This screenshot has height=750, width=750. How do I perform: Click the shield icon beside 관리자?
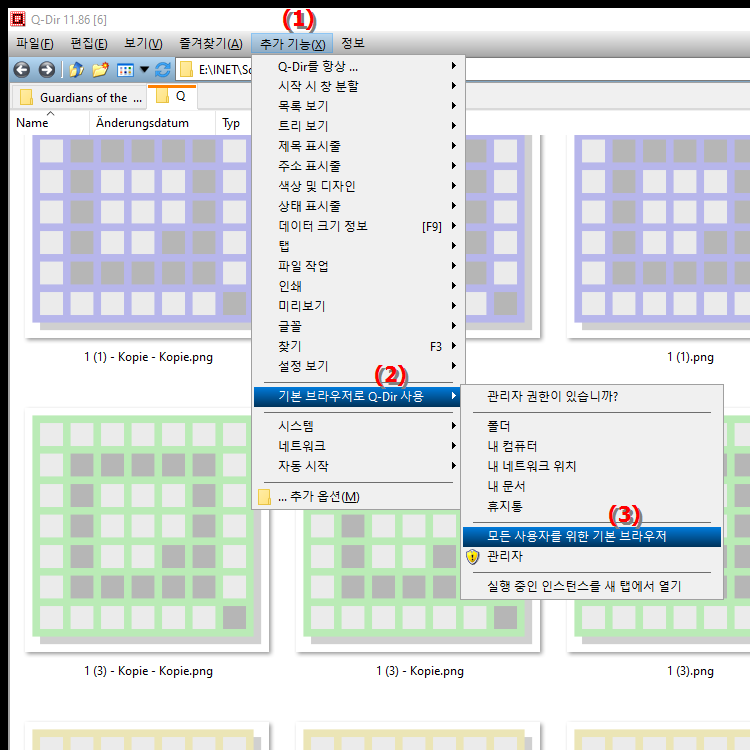[473, 556]
